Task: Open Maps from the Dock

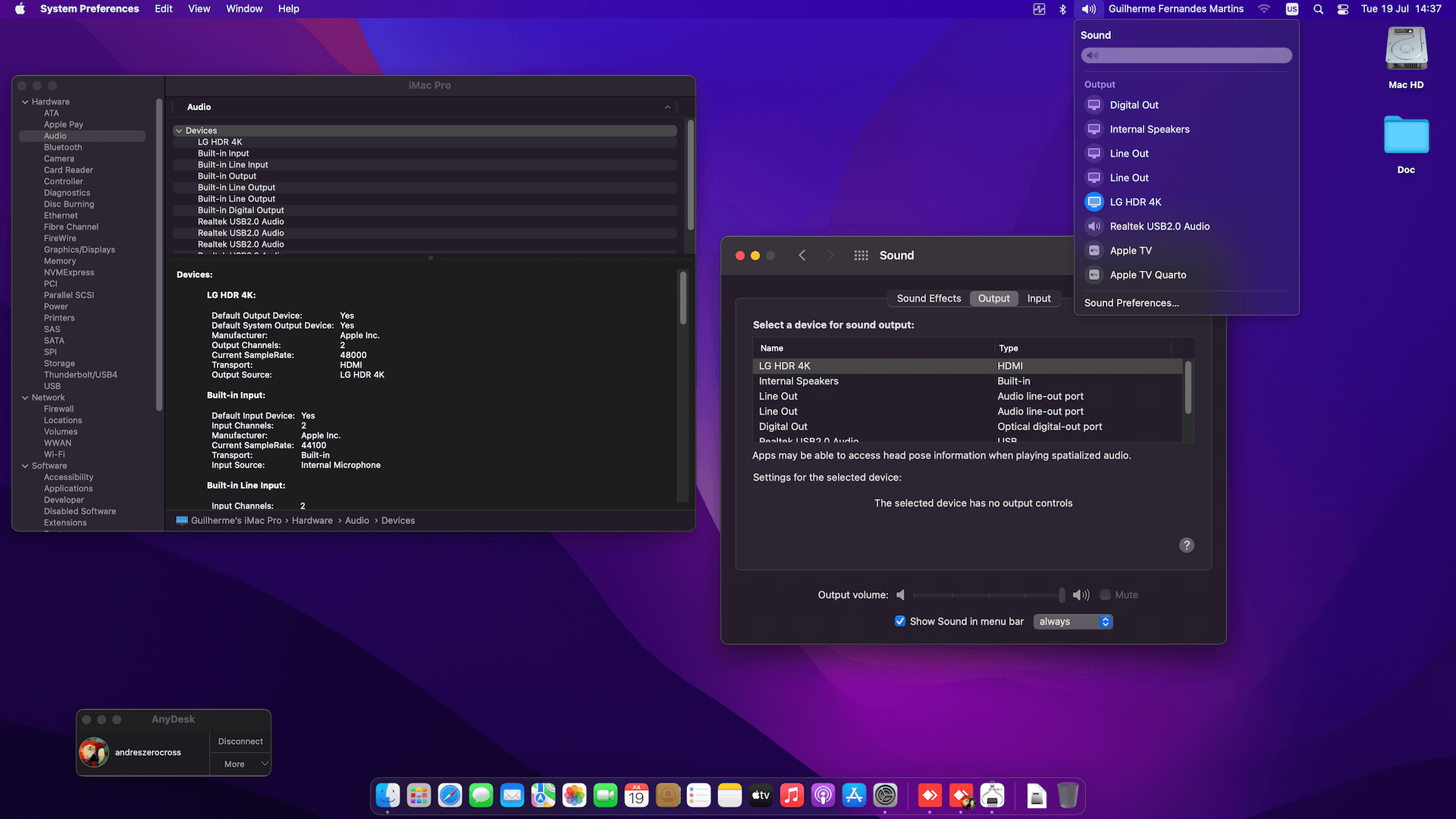Action: tap(543, 795)
